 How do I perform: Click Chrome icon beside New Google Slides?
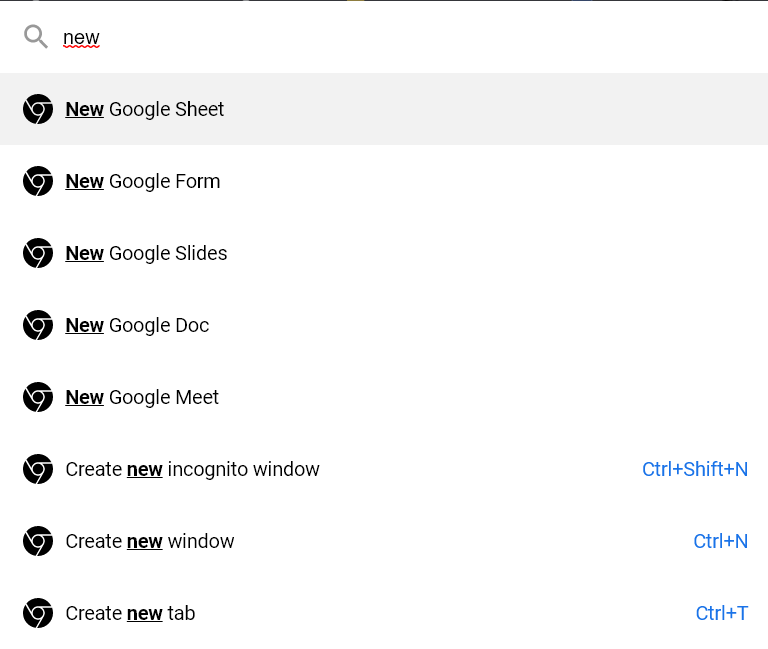[x=38, y=253]
